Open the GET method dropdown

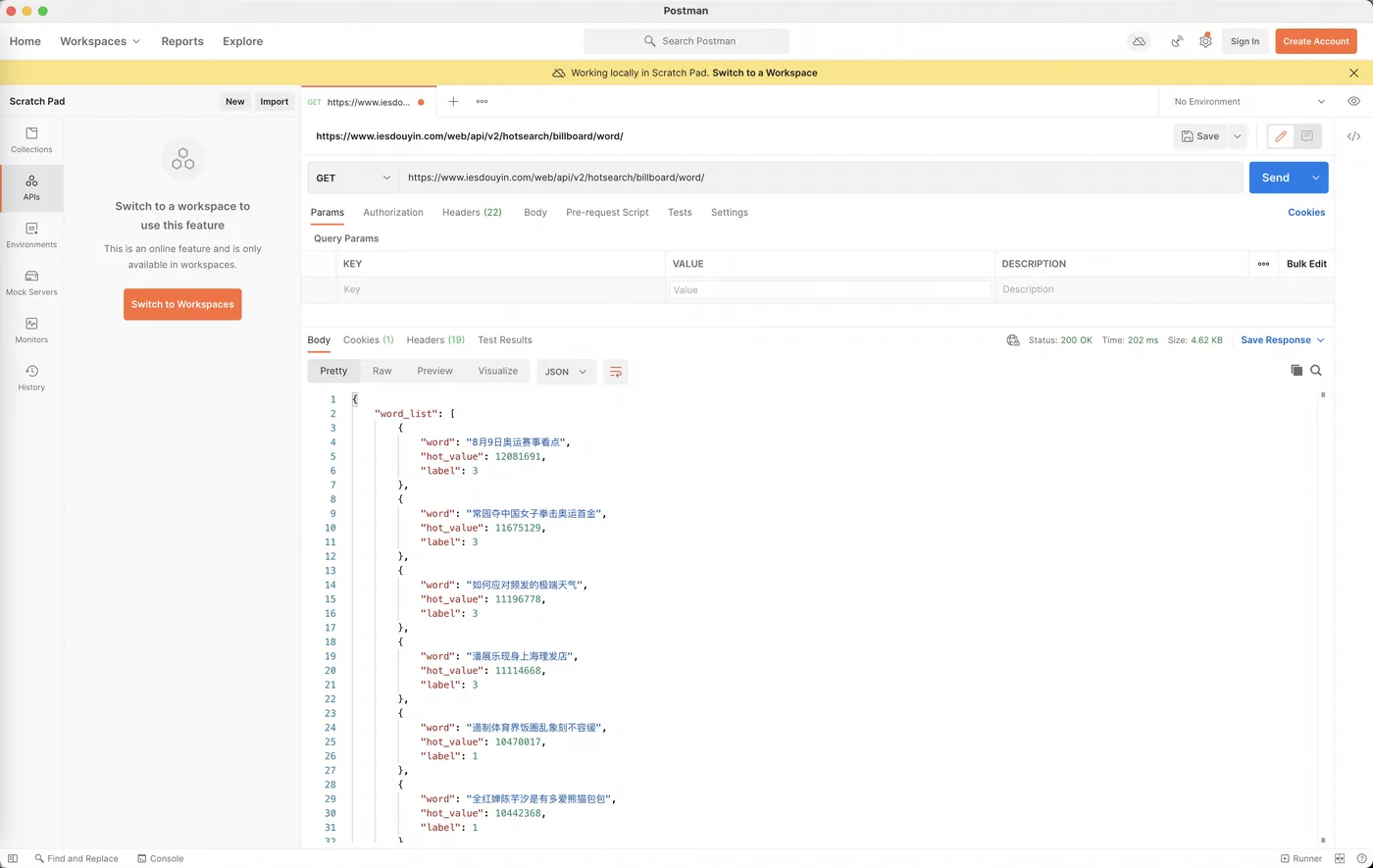pos(352,178)
